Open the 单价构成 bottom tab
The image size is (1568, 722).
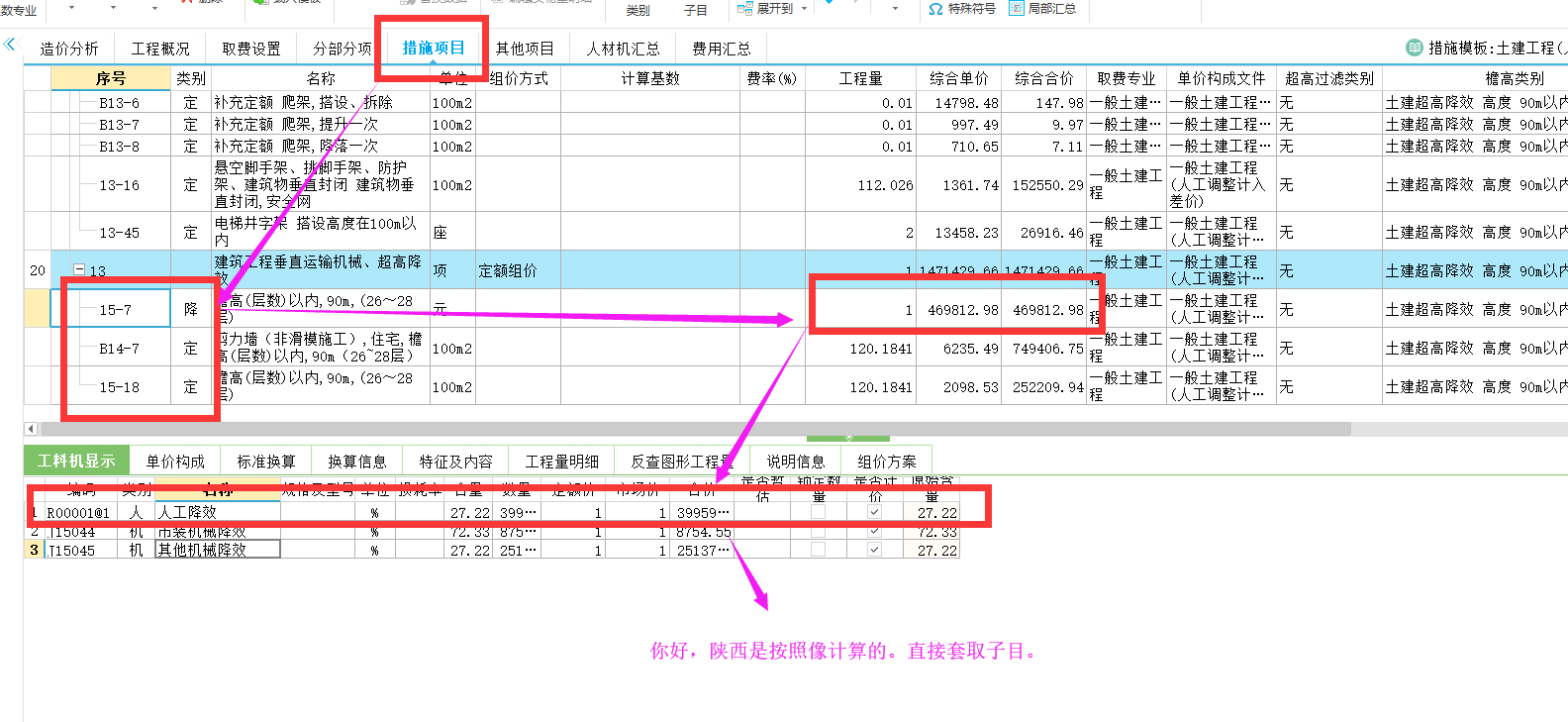tap(175, 462)
